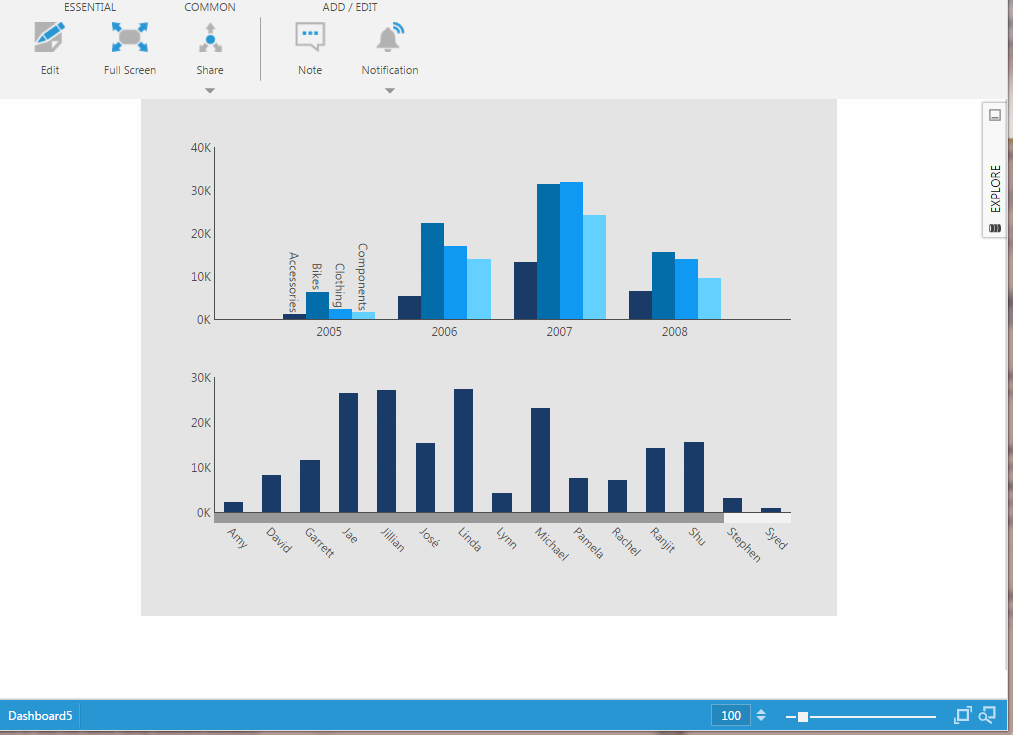This screenshot has width=1013, height=735.
Task: Click the window icon above EXPLORE
Action: [995, 115]
